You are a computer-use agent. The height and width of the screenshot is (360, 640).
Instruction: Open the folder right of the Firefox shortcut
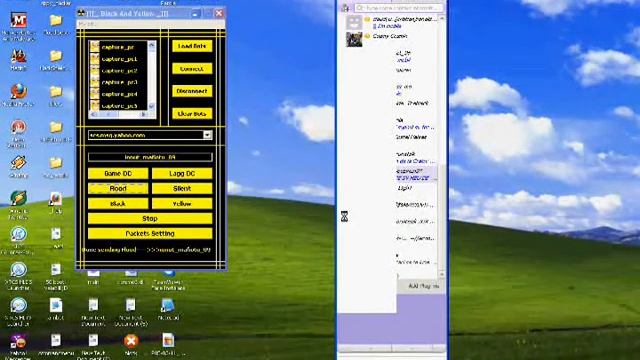(56, 91)
